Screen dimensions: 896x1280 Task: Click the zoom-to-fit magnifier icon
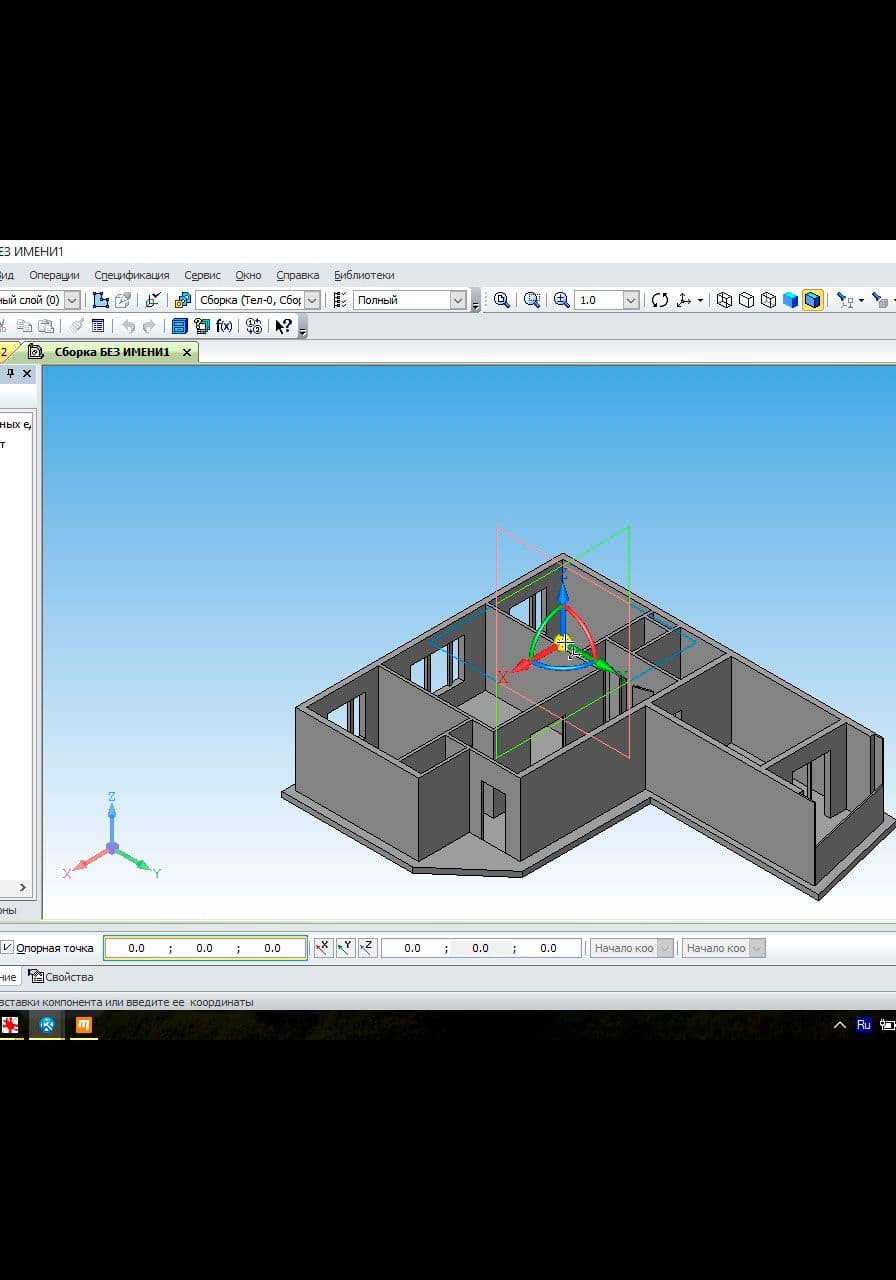501,300
